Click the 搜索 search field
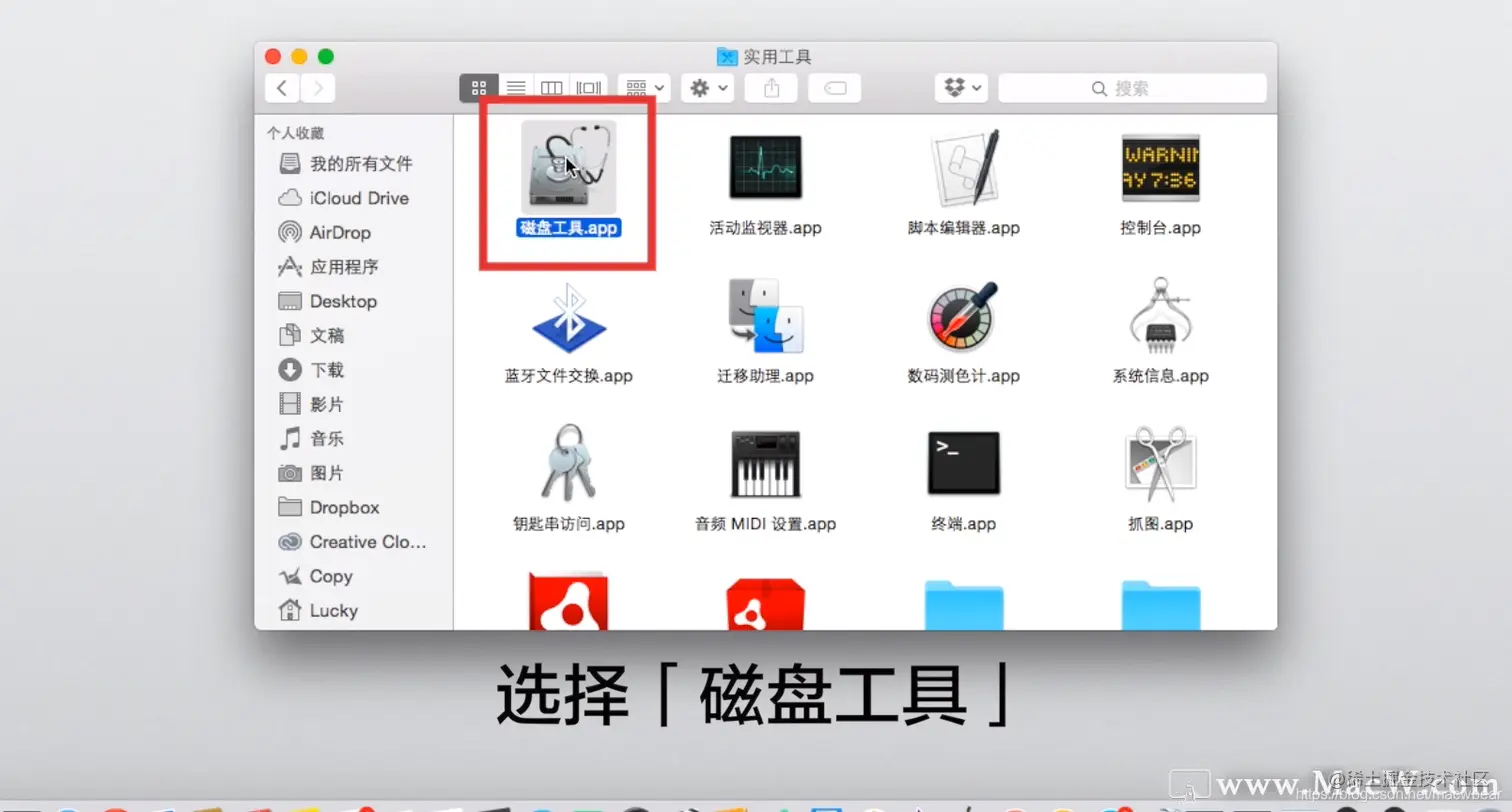The width and height of the screenshot is (1512, 812). tap(1131, 88)
